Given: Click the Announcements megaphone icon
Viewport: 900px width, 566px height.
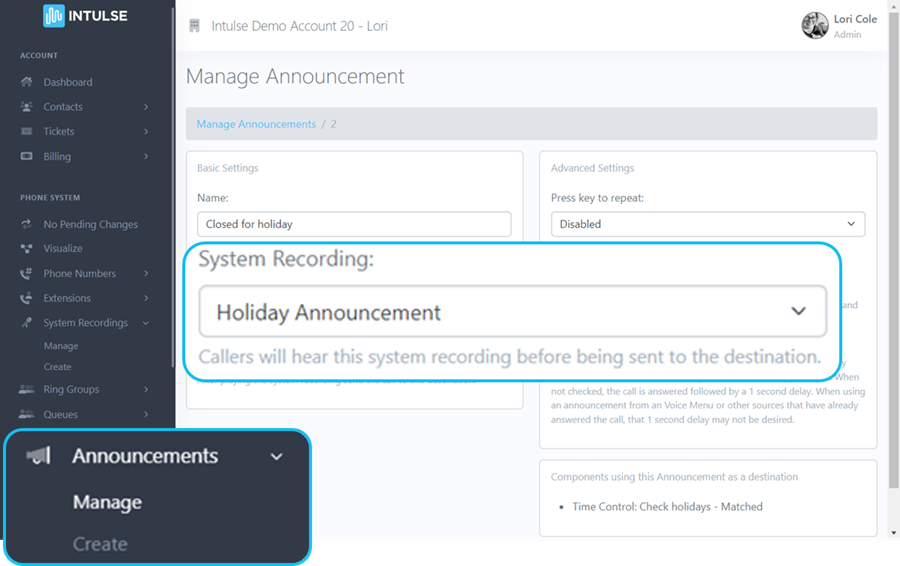Looking at the screenshot, I should click(x=39, y=456).
